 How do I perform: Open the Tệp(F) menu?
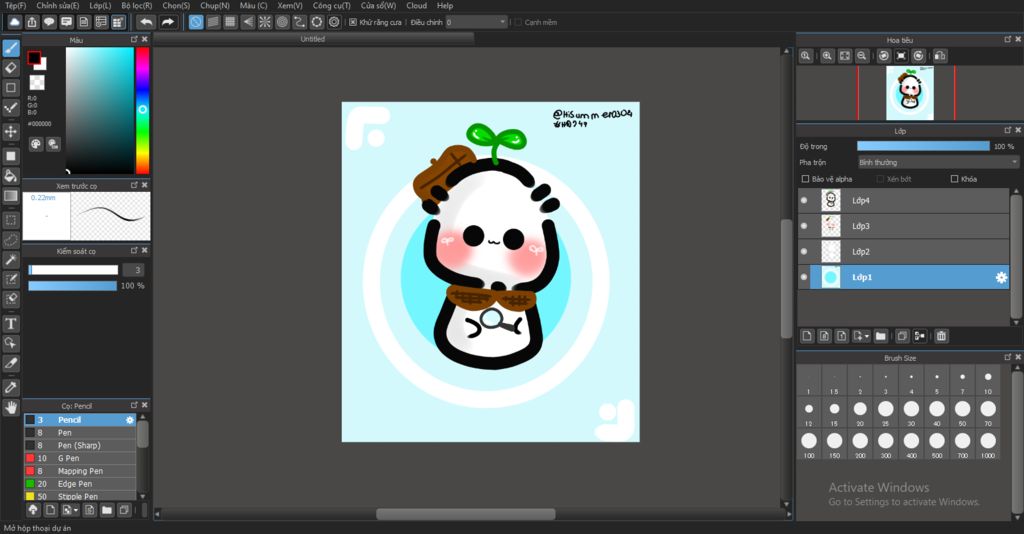[x=15, y=5]
